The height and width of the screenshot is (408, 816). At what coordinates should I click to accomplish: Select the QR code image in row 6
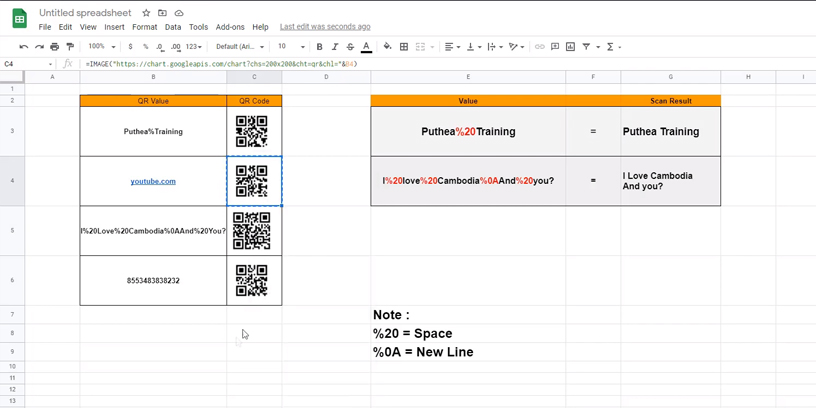pyautogui.click(x=252, y=280)
